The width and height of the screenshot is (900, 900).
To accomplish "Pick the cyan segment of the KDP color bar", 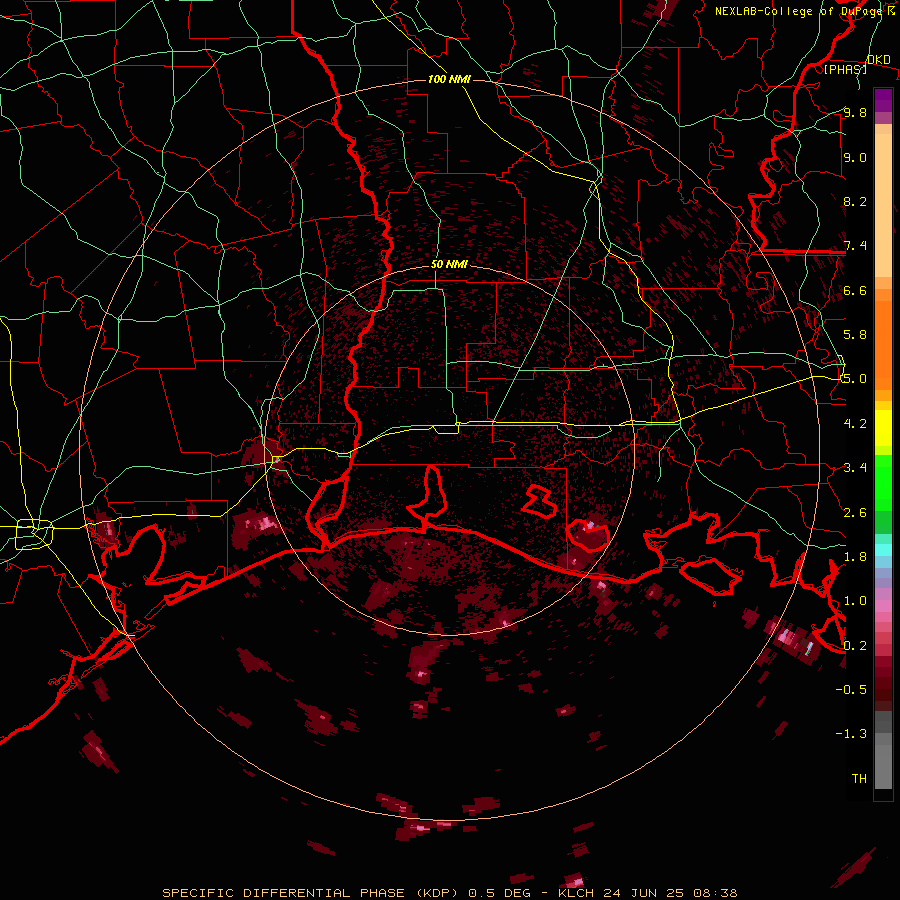I will pos(883,549).
